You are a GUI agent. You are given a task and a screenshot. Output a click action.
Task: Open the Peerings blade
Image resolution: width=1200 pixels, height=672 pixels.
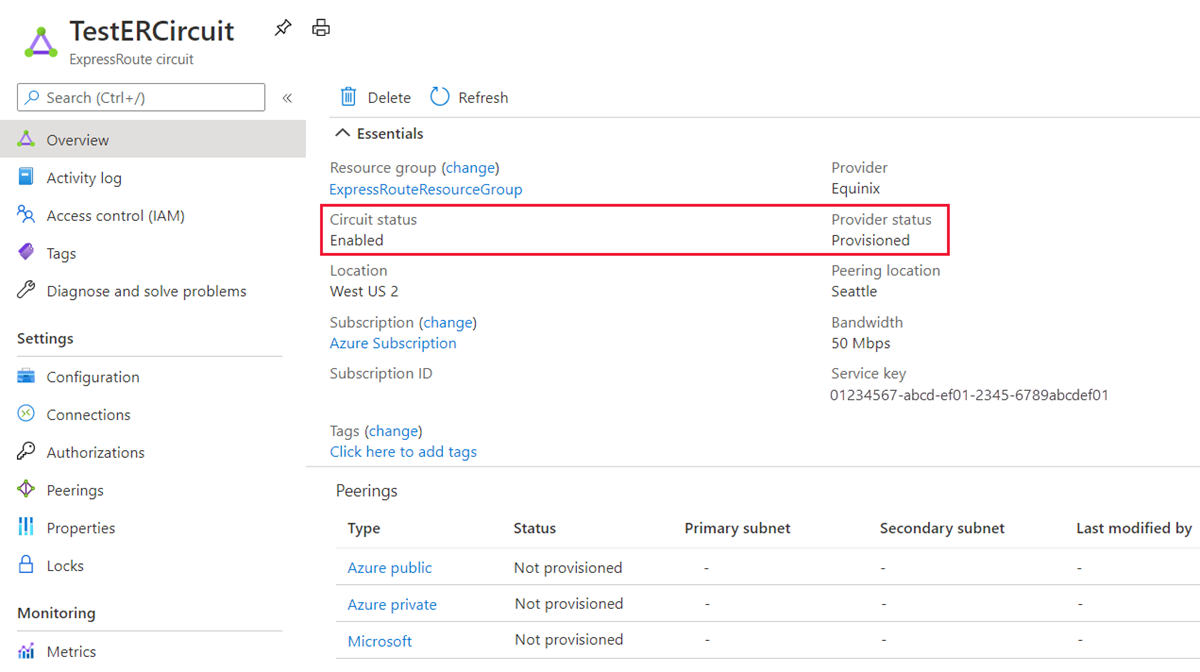click(77, 489)
